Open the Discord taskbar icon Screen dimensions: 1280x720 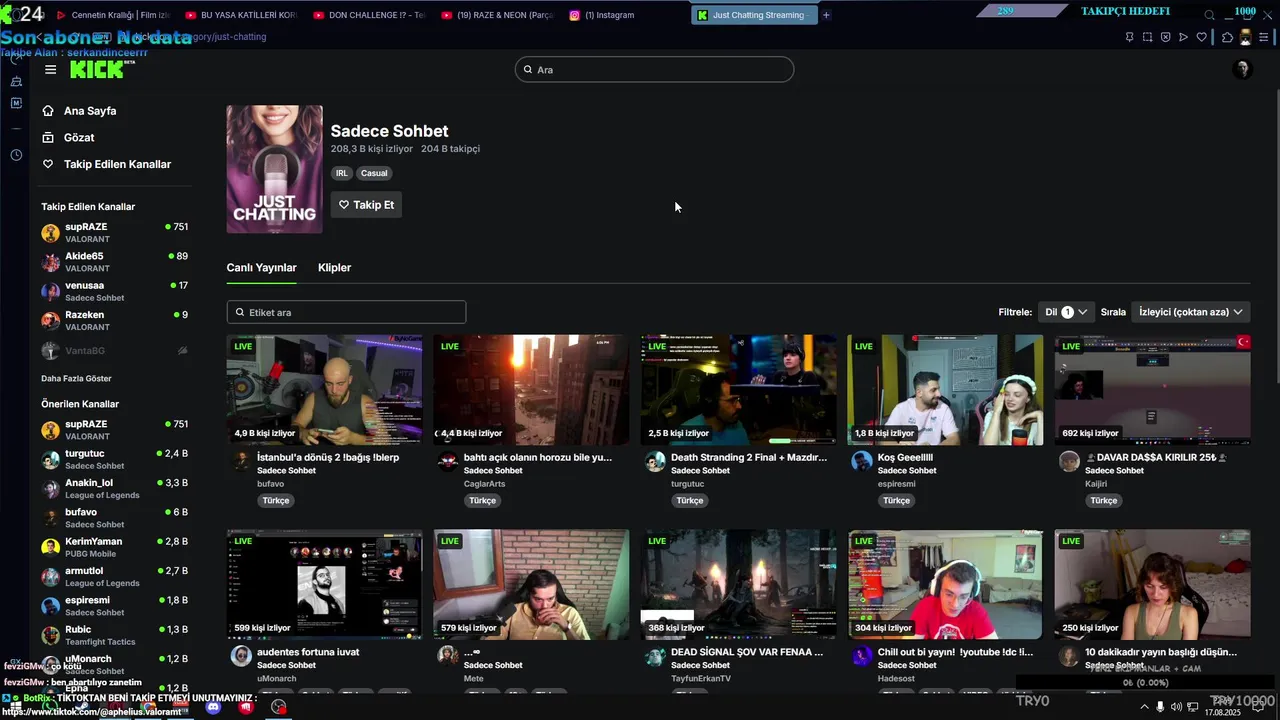coord(213,707)
